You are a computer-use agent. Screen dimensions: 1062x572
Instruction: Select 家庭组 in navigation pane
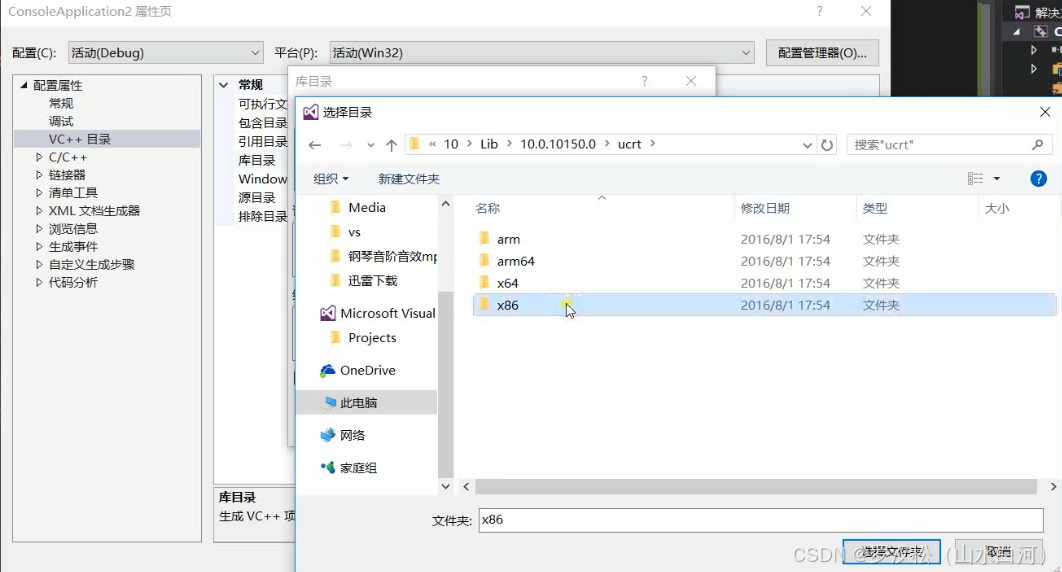(x=358, y=468)
